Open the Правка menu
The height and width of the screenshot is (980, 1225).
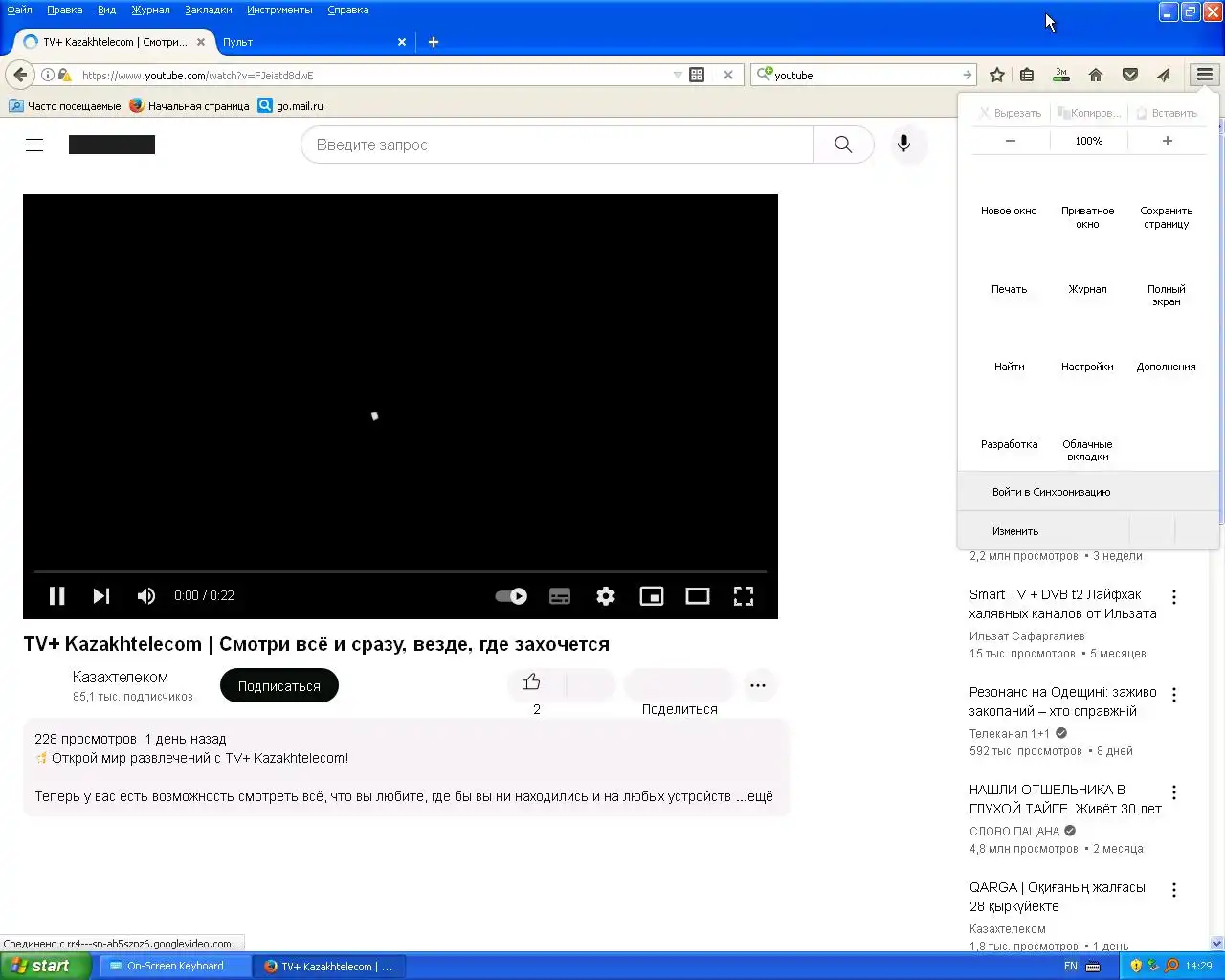tap(65, 10)
